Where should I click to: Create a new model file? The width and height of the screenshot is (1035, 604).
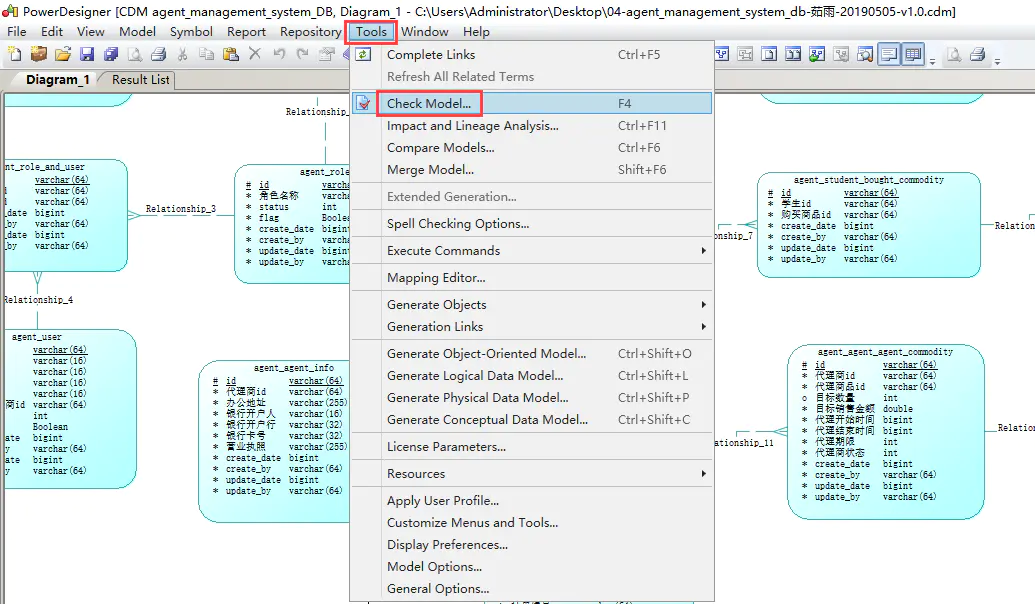point(15,54)
